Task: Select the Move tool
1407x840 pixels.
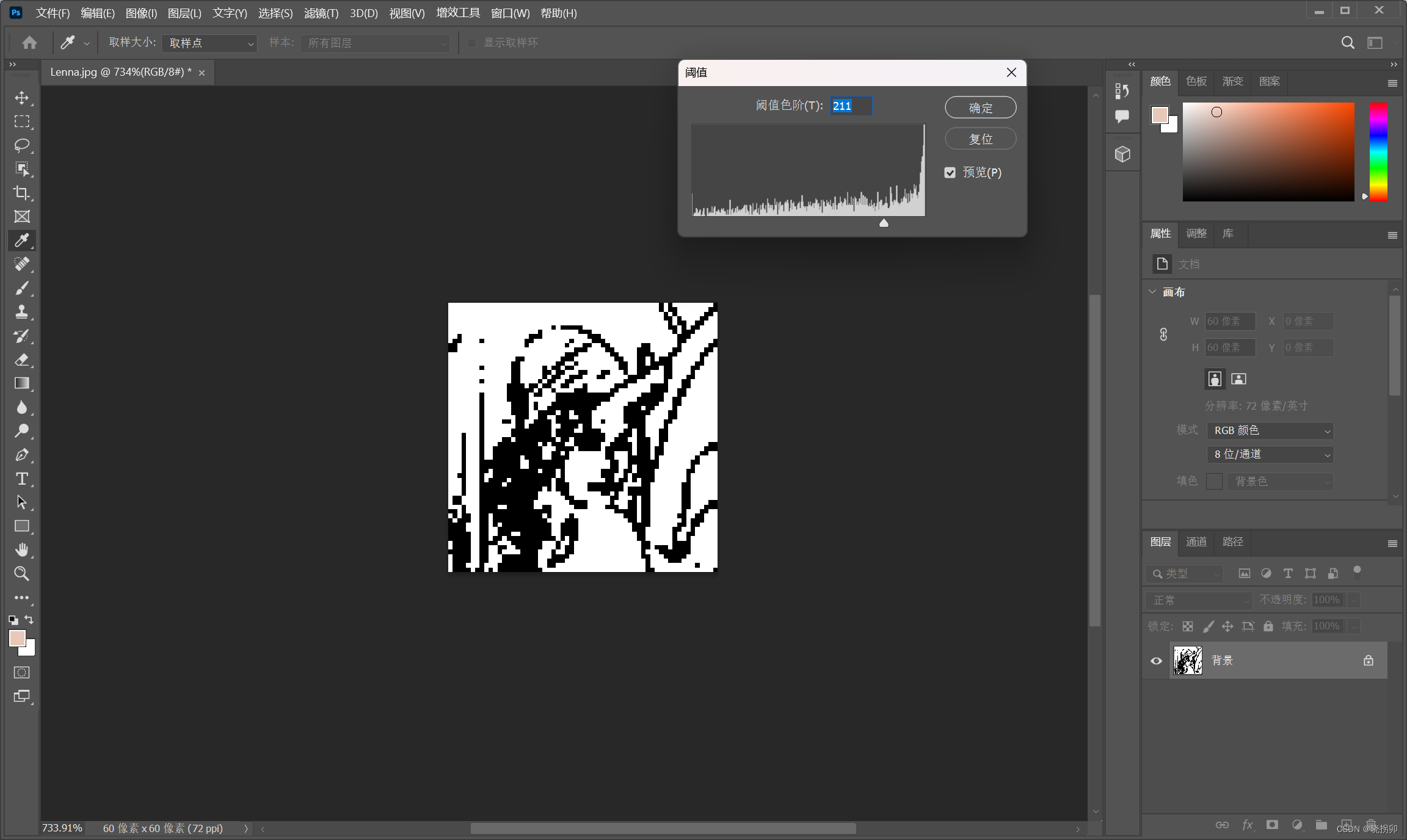Action: click(x=22, y=98)
